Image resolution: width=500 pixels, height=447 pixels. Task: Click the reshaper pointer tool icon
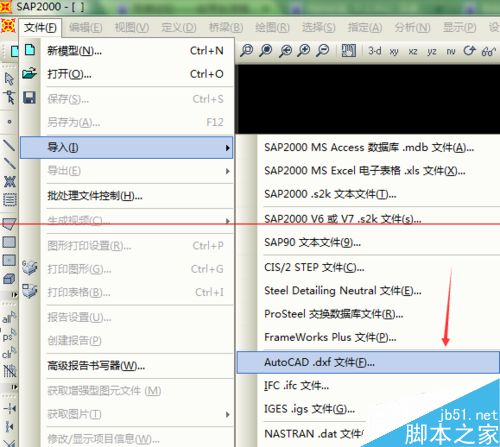point(9,97)
